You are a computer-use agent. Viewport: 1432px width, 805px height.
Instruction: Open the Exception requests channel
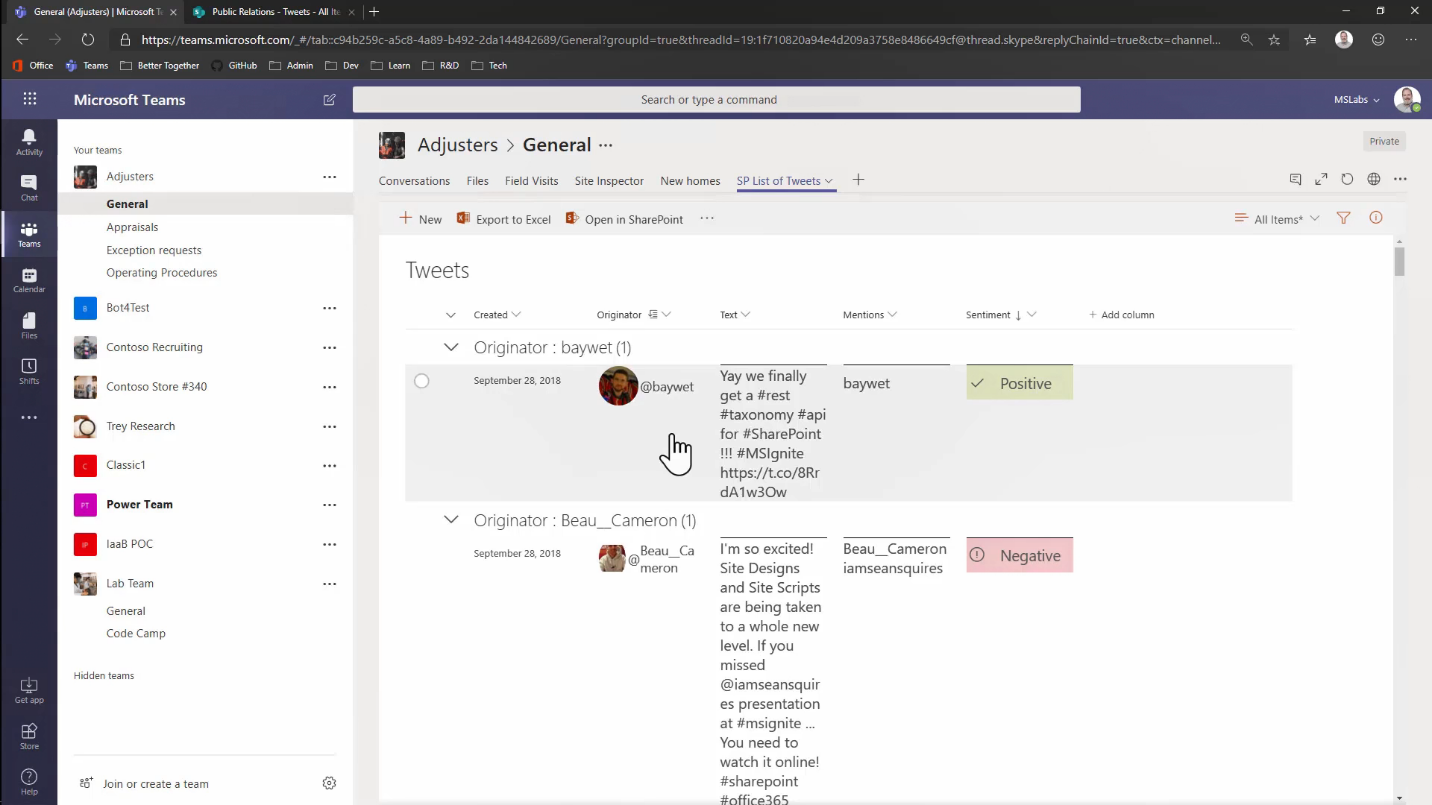tap(154, 250)
